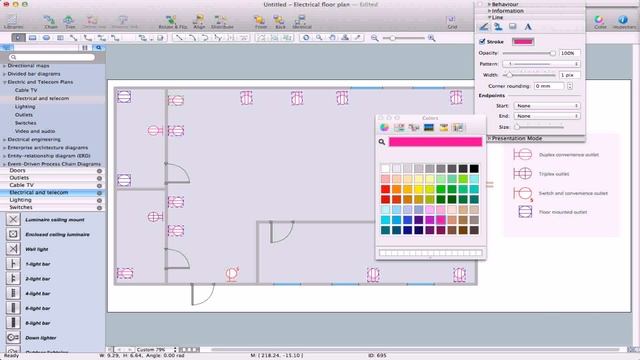Image resolution: width=640 pixels, height=360 pixels.
Task: Close the Cable TV library with its round button
Action: (x=99, y=185)
